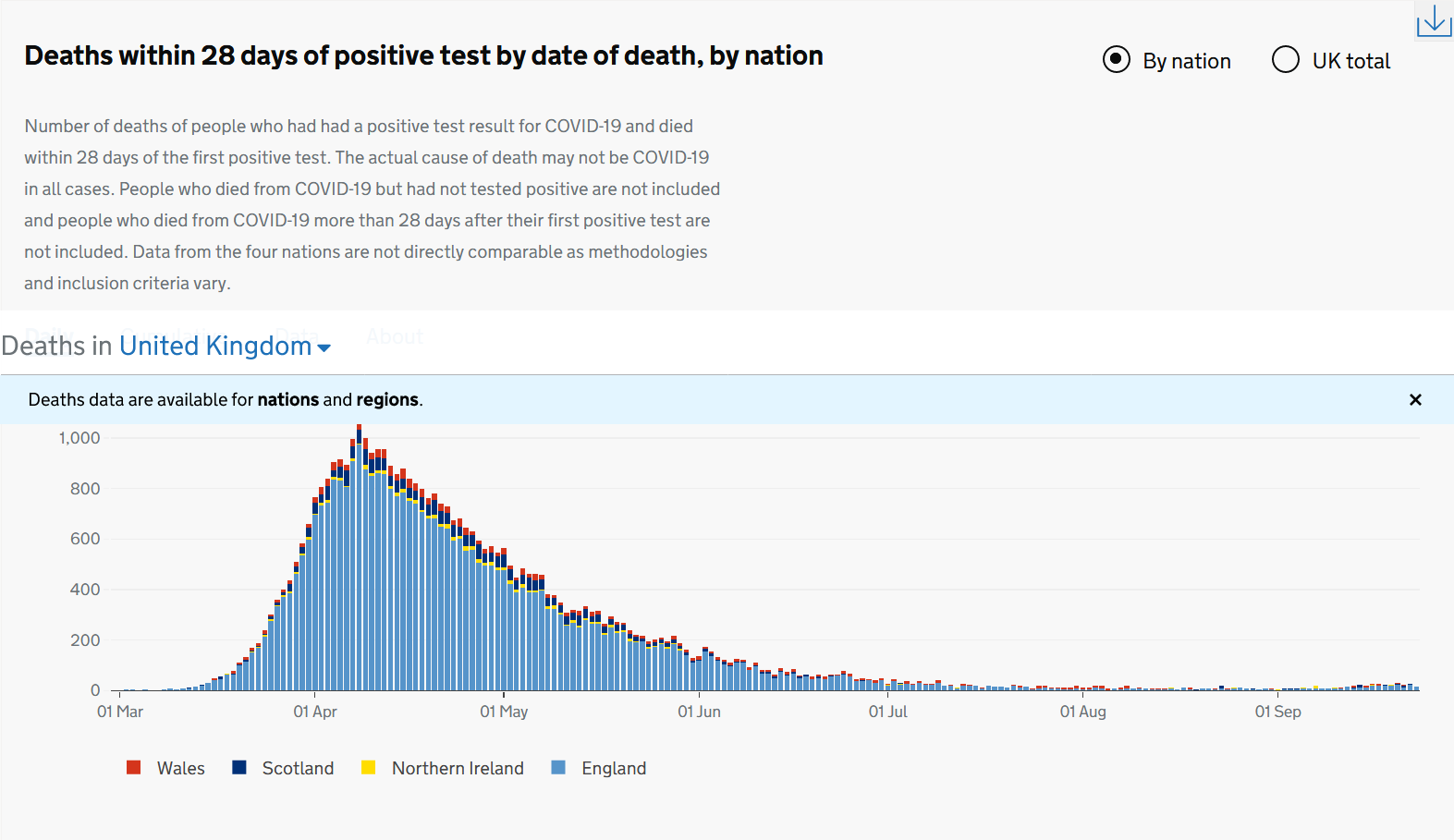The image size is (1454, 840).
Task: Select the UK total radio button
Action: point(1285,60)
